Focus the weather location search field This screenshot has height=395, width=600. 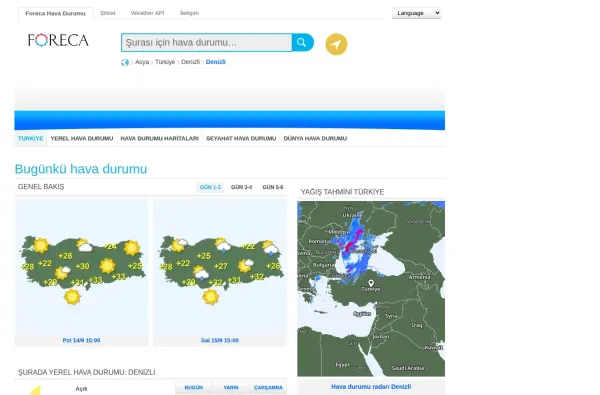pos(207,42)
